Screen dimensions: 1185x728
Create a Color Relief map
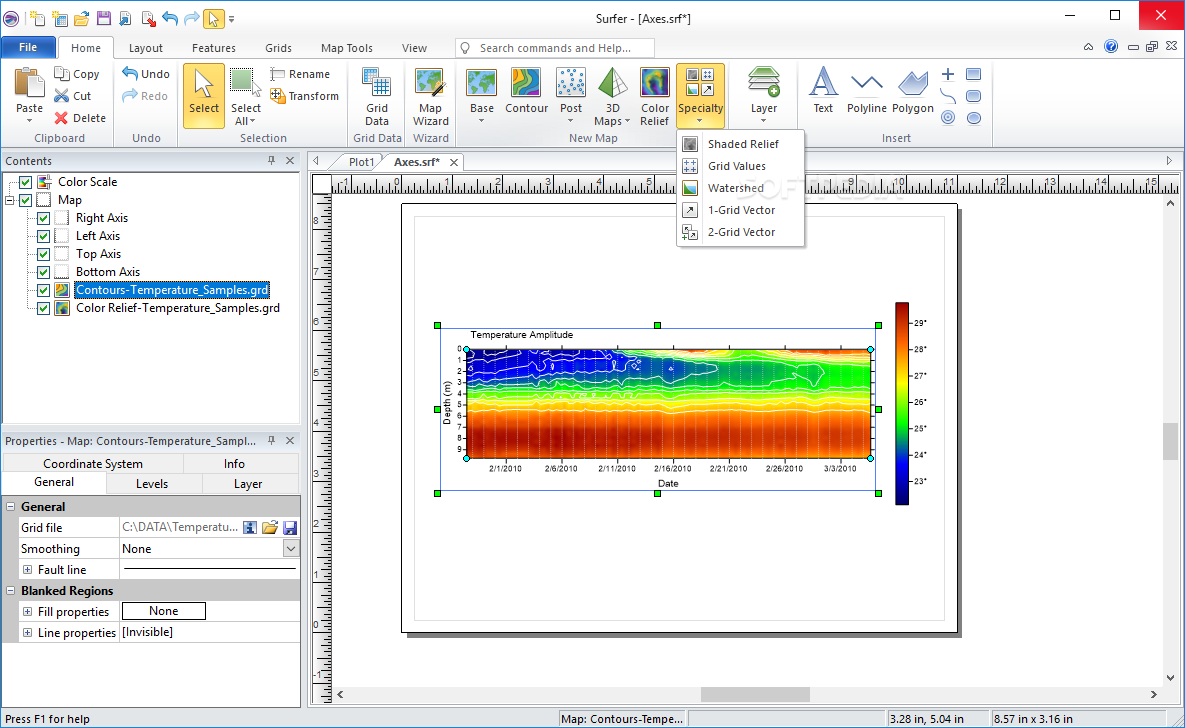pyautogui.click(x=654, y=97)
